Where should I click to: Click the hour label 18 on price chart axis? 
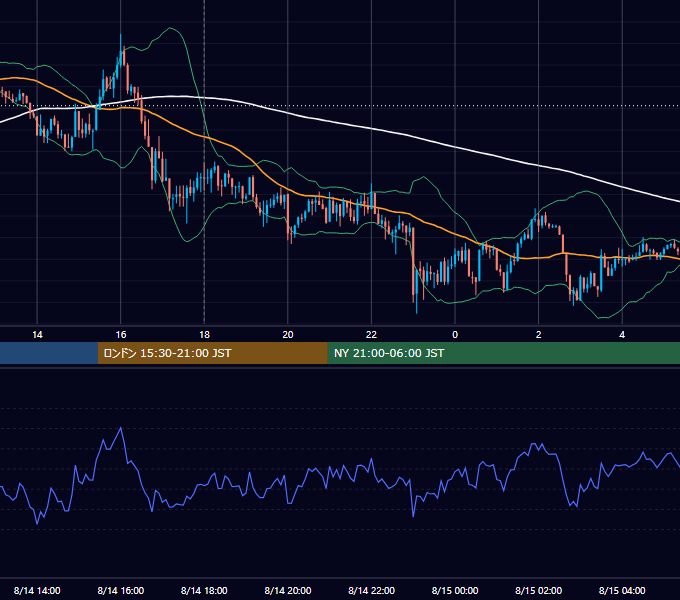(204, 334)
